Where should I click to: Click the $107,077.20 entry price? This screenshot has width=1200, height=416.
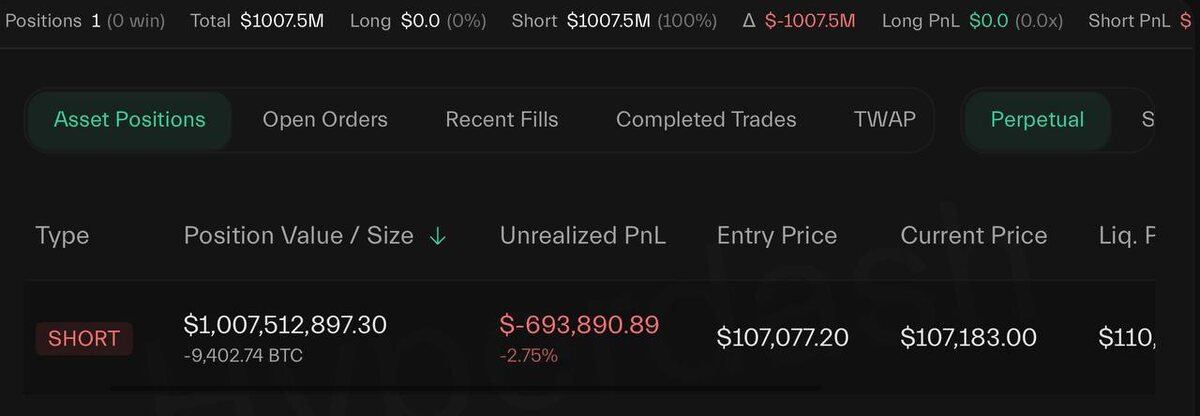(783, 338)
